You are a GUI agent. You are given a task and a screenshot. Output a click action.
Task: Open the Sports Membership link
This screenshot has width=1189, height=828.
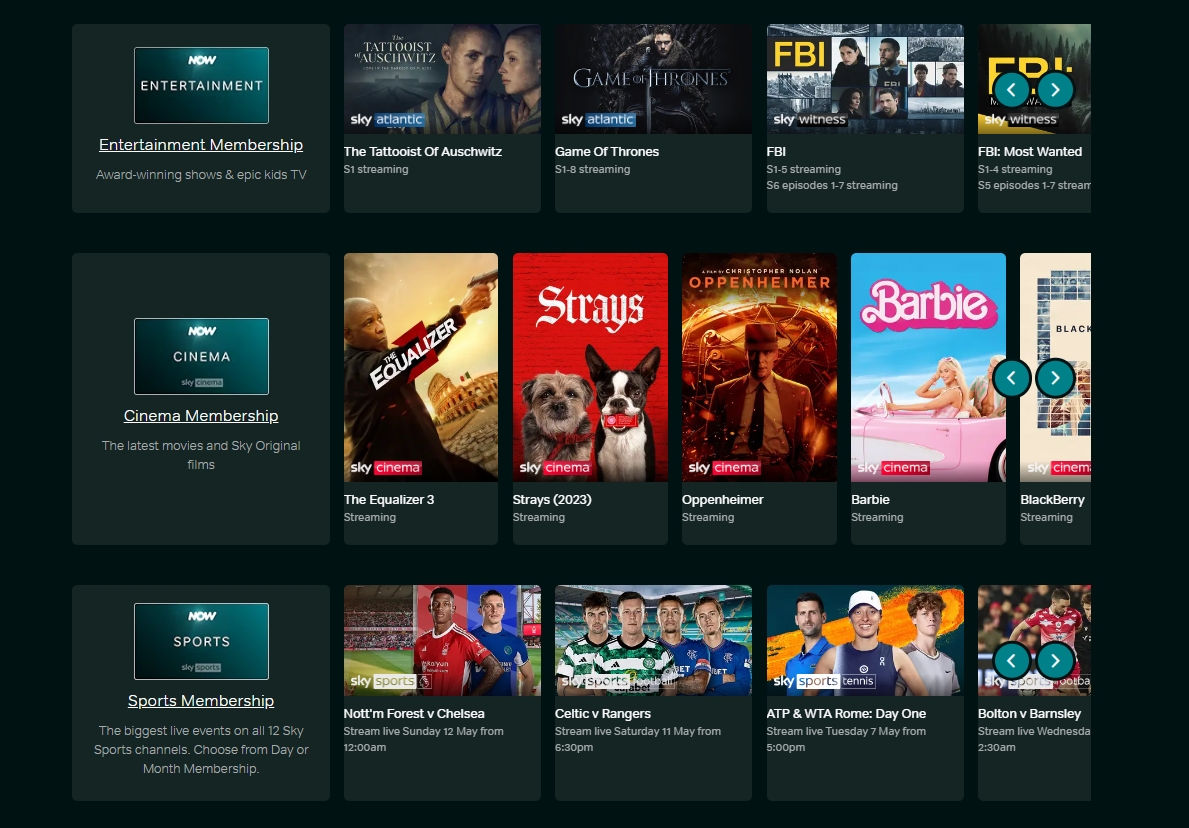click(x=201, y=701)
